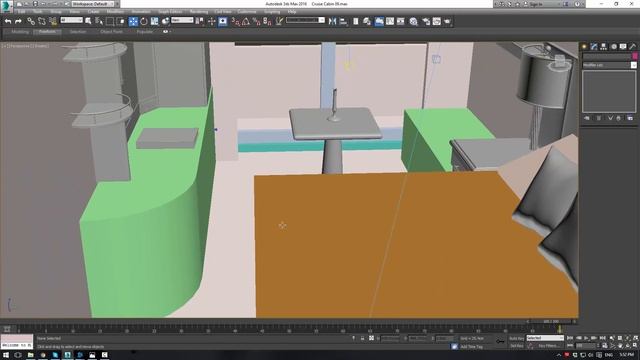640x360 pixels.
Task: Activate the Select and Rotate tool
Action: (144, 21)
